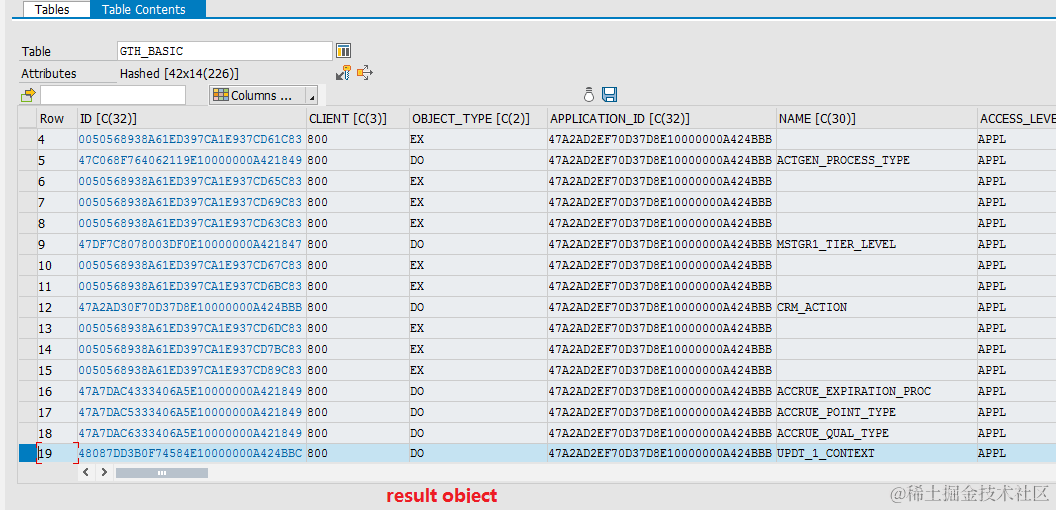
Task: Click the OBJECT_TYPE EX cell in row 15
Action: (477, 370)
